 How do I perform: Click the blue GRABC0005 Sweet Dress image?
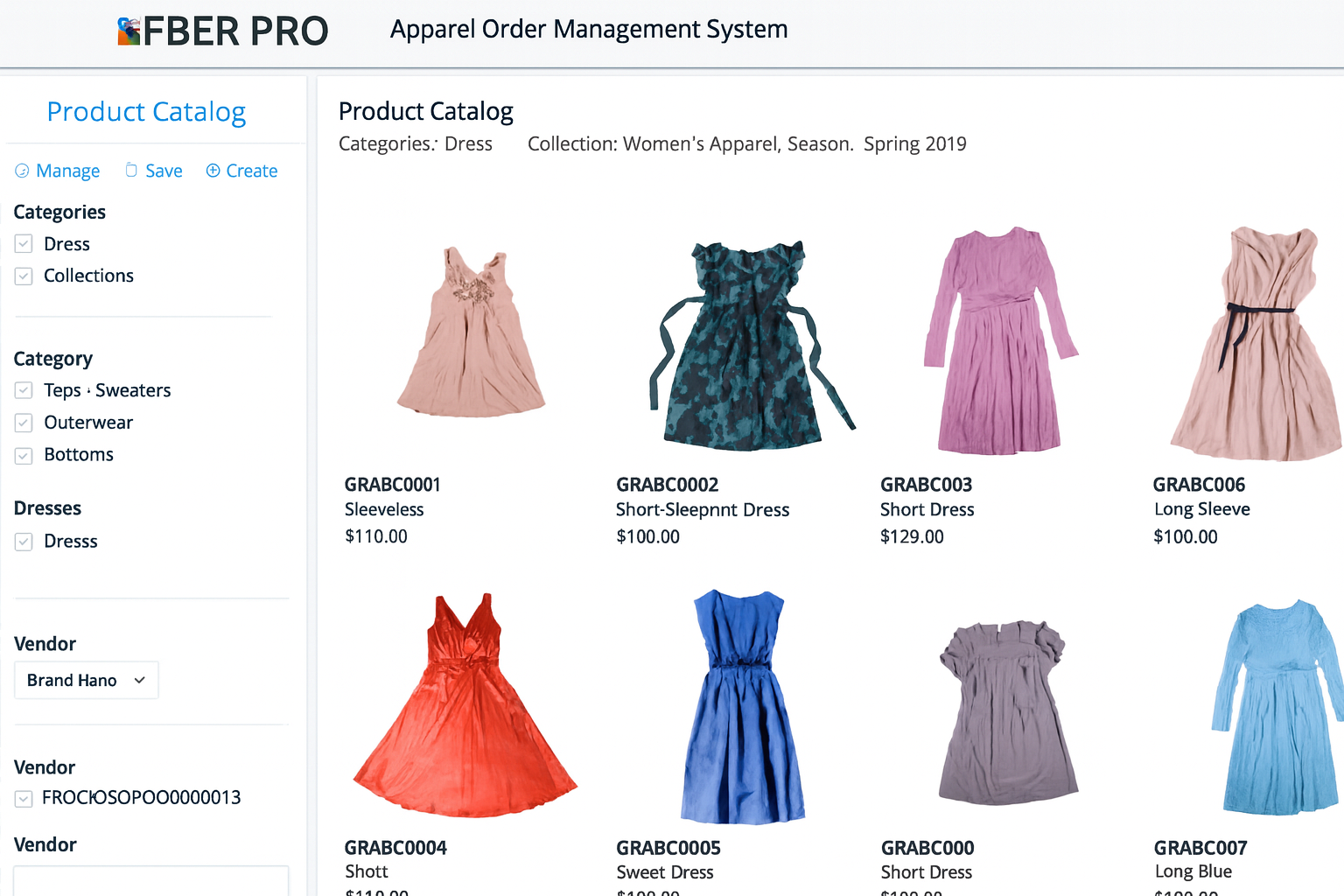point(742,707)
